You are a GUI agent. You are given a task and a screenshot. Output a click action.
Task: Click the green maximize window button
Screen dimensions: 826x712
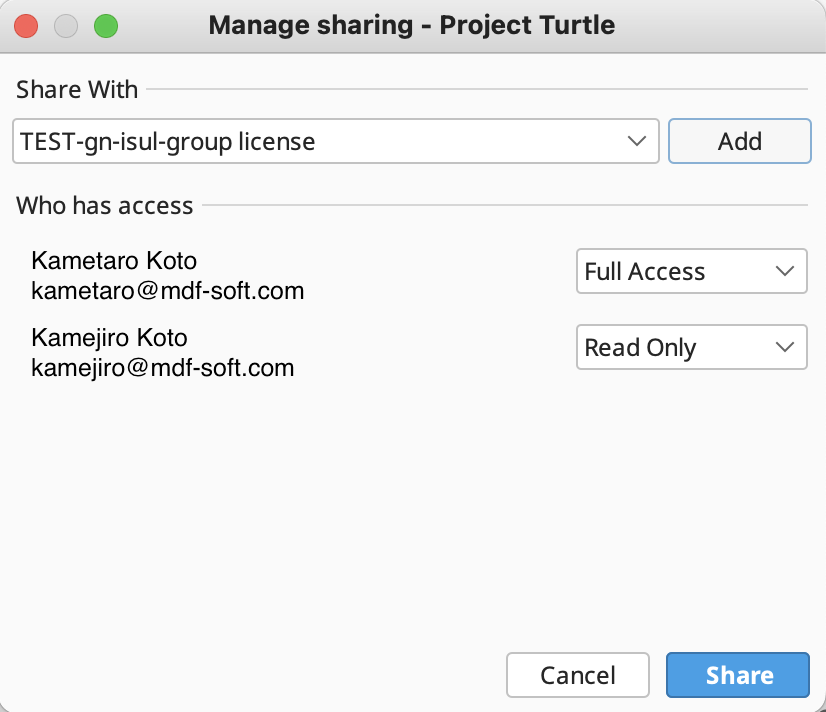(105, 26)
